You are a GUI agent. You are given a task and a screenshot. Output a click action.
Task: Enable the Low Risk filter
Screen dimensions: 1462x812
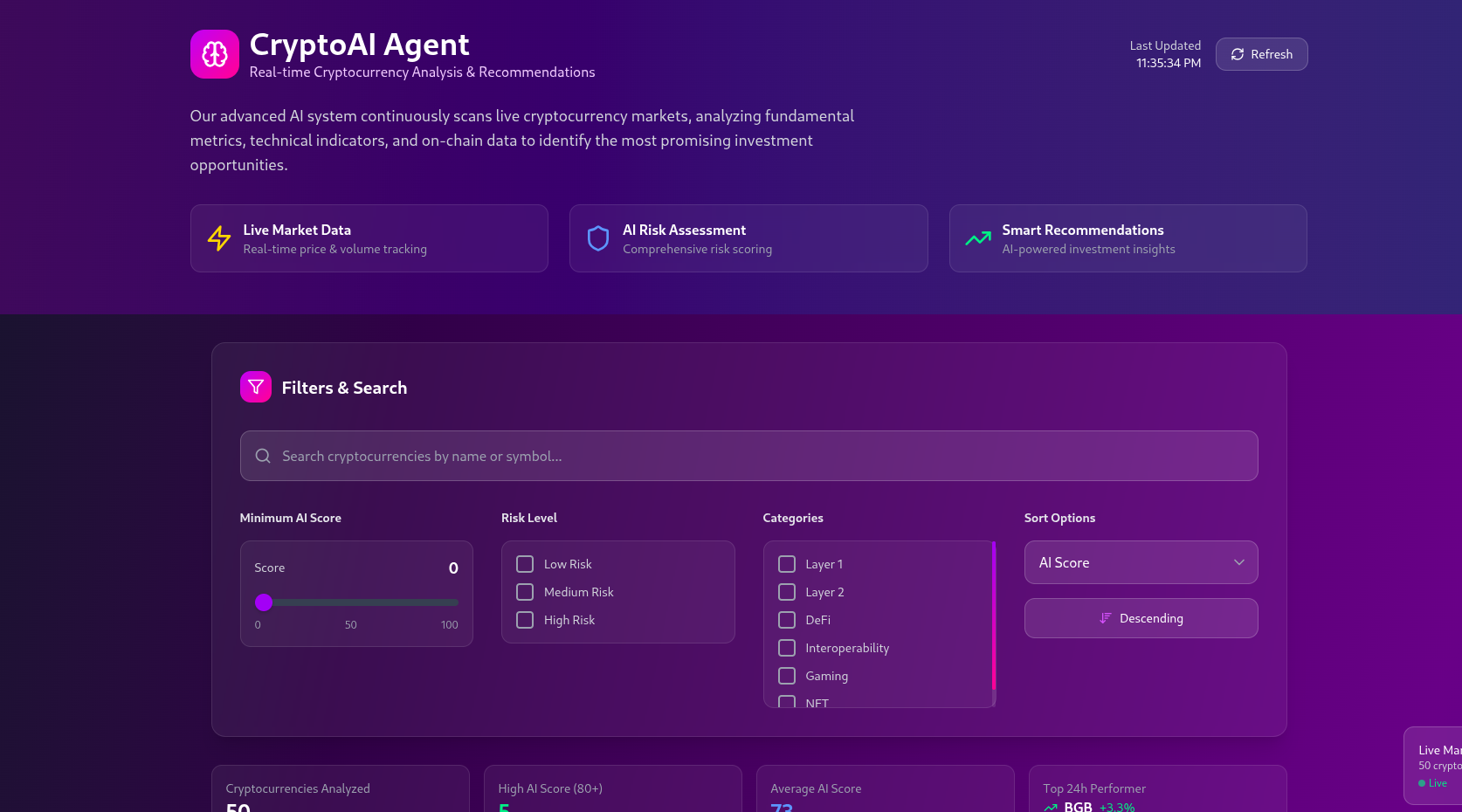[x=524, y=564]
